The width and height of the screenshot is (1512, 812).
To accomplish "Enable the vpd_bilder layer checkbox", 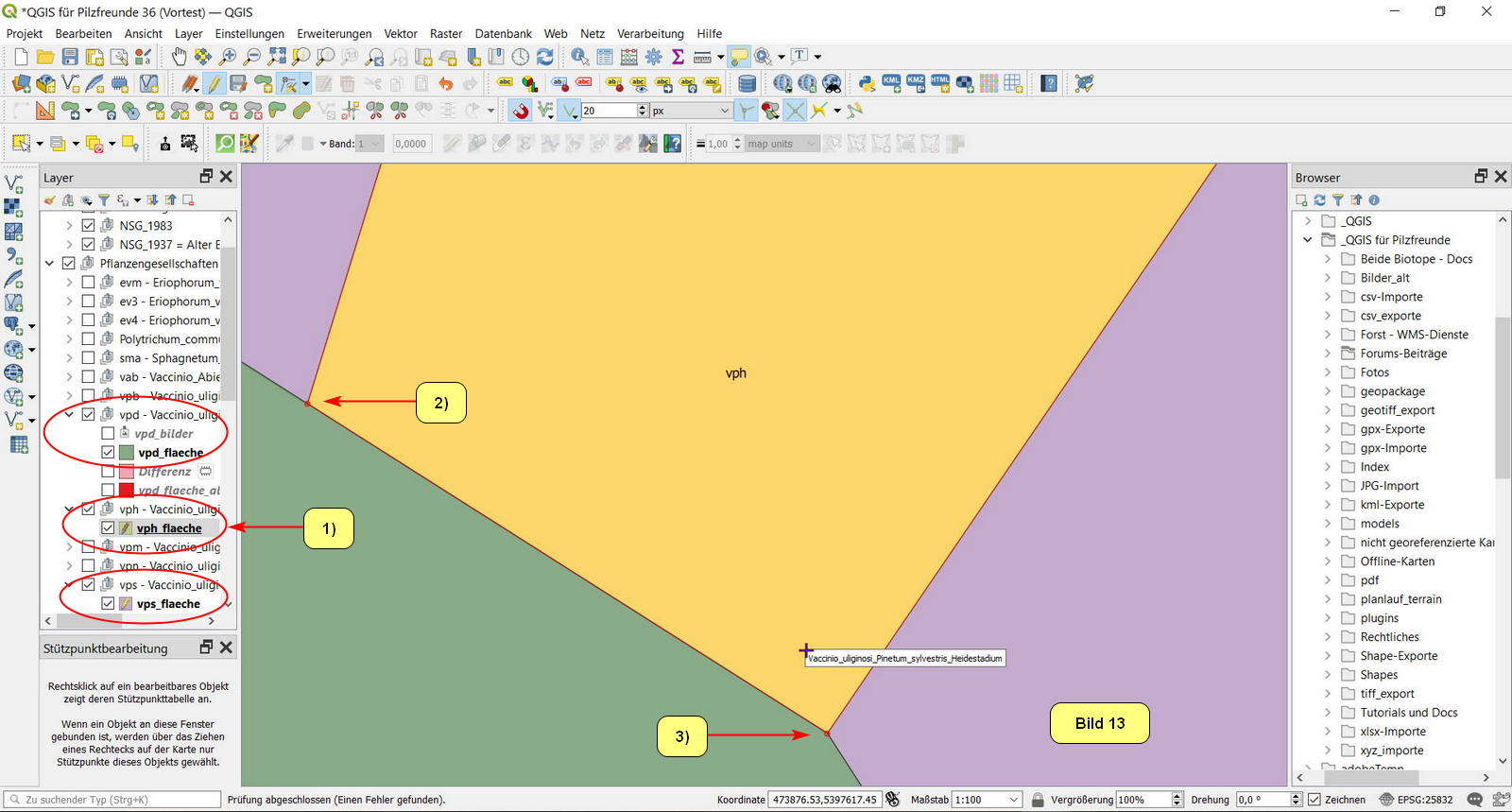I will click(x=108, y=434).
